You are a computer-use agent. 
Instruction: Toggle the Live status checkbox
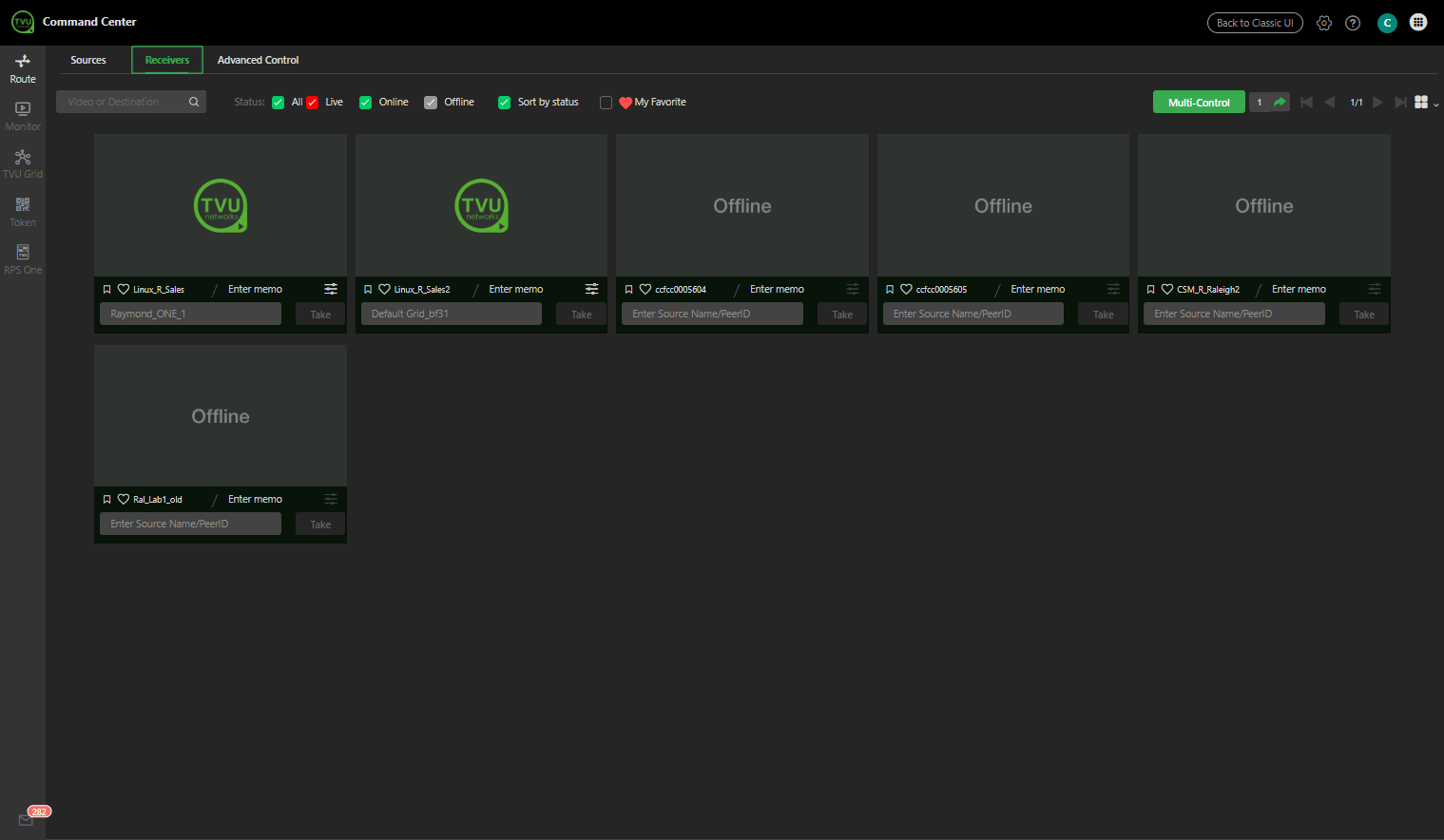point(312,103)
